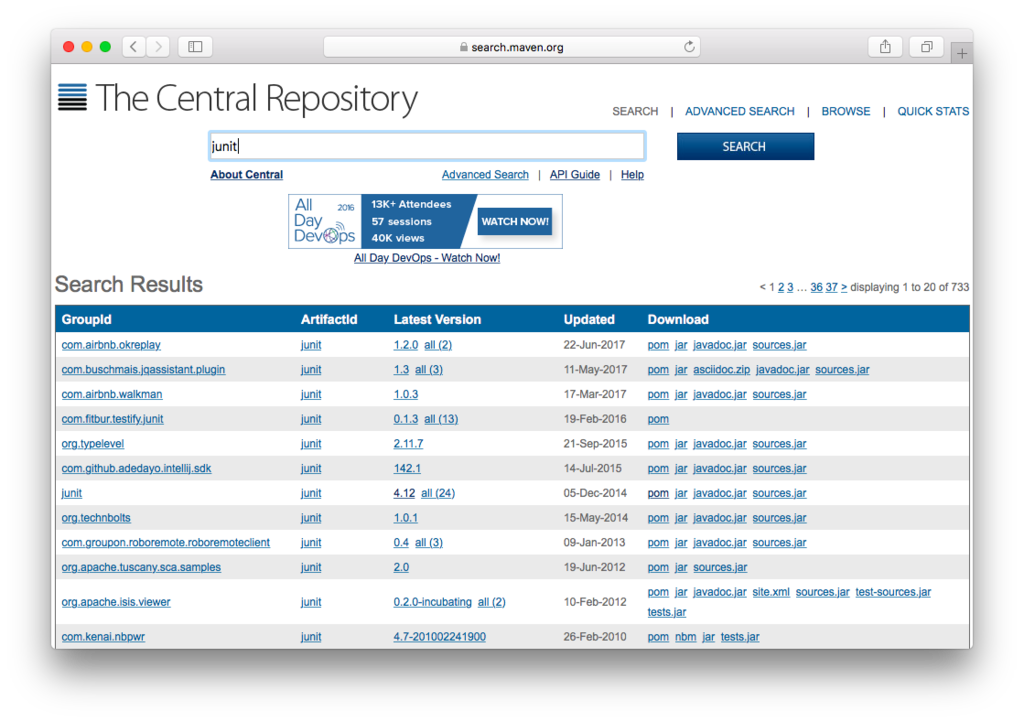Screen dimensions: 1024x722
Task: Open Advanced Search link below search box
Action: (x=485, y=174)
